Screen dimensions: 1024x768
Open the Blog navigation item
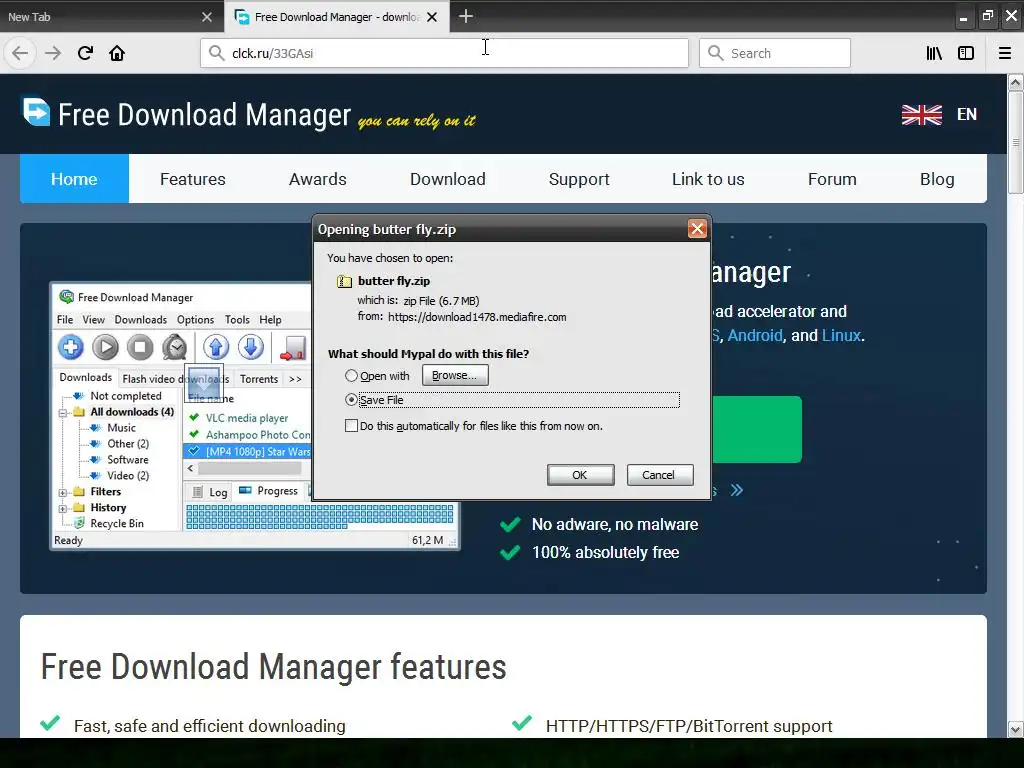937,179
